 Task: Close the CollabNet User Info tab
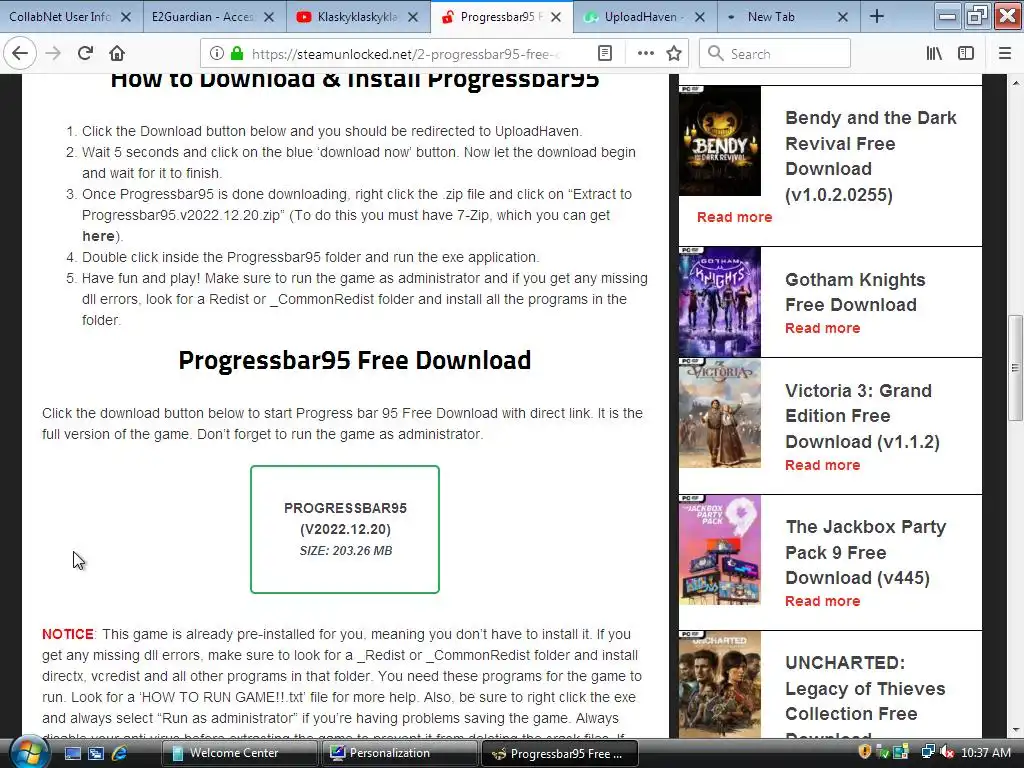[125, 17]
